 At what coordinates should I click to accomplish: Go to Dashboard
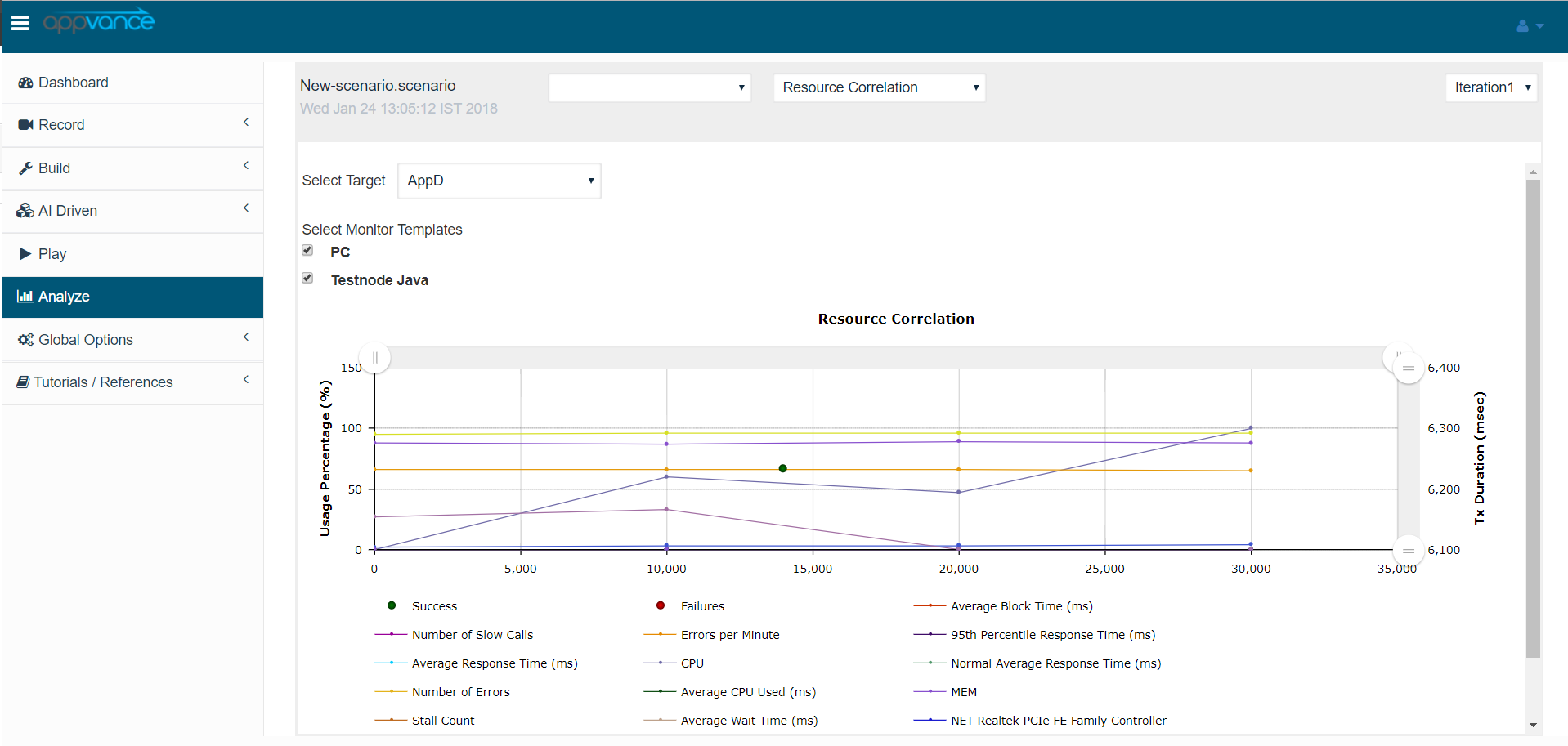click(132, 83)
